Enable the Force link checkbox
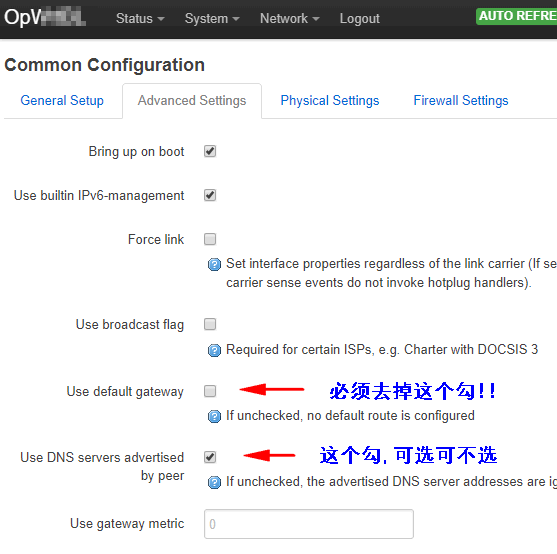557x554 pixels. (210, 239)
